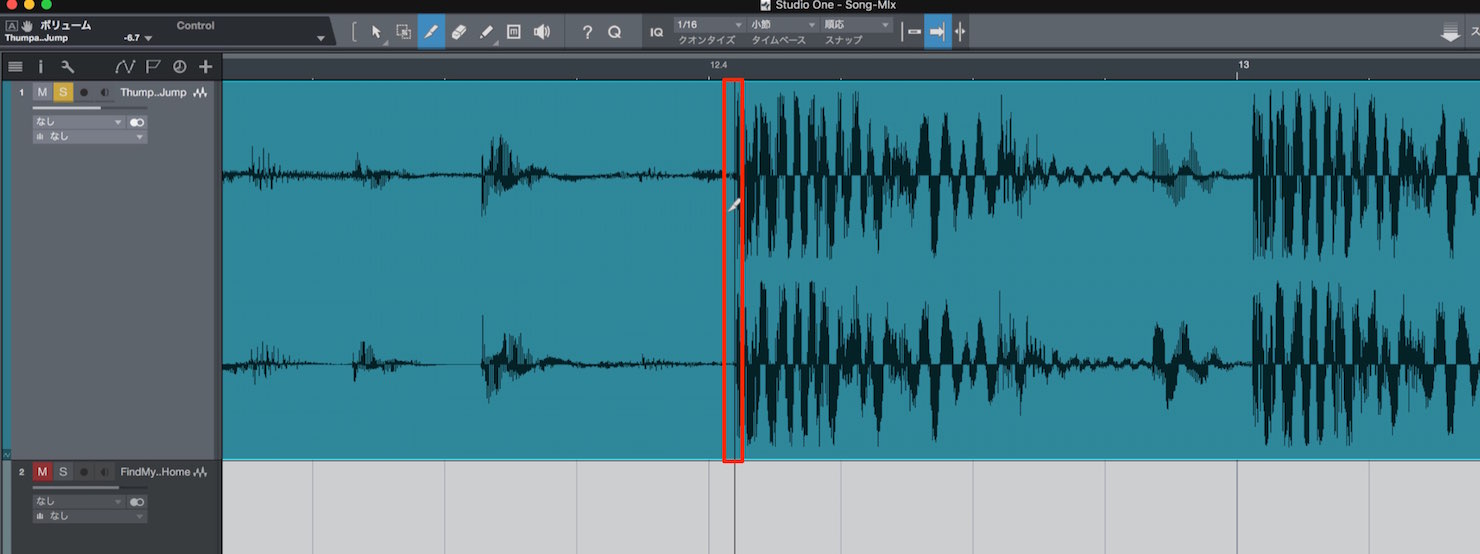
Task: Click the Add Tracks plus icon
Action: 206,67
